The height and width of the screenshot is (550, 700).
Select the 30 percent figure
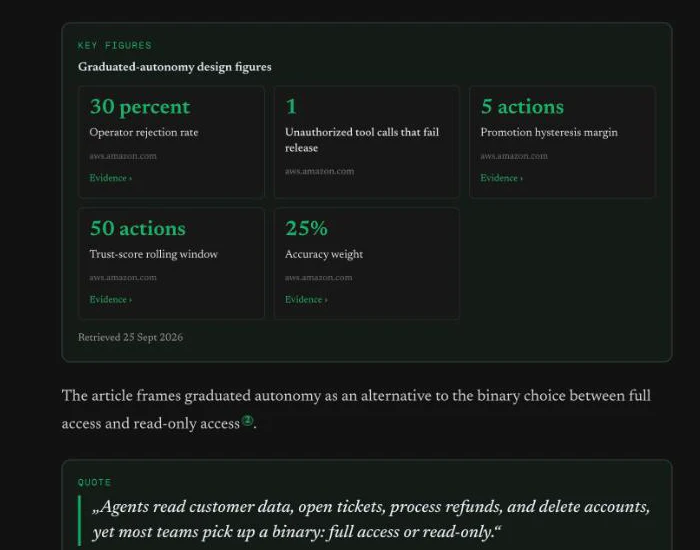[x=140, y=107]
